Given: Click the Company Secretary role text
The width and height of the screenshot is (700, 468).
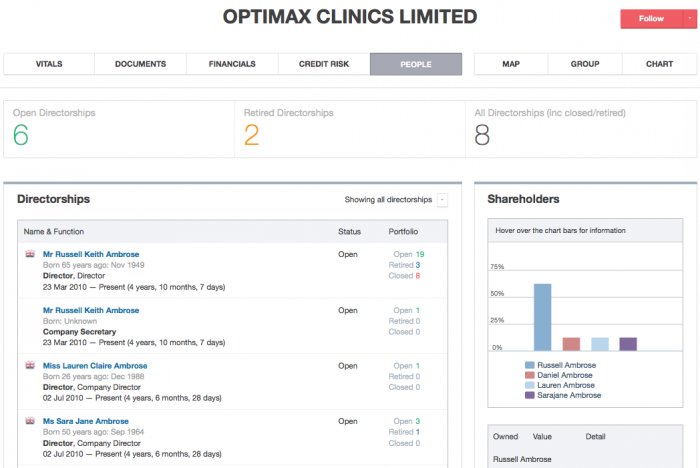Looking at the screenshot, I should pos(79,332).
